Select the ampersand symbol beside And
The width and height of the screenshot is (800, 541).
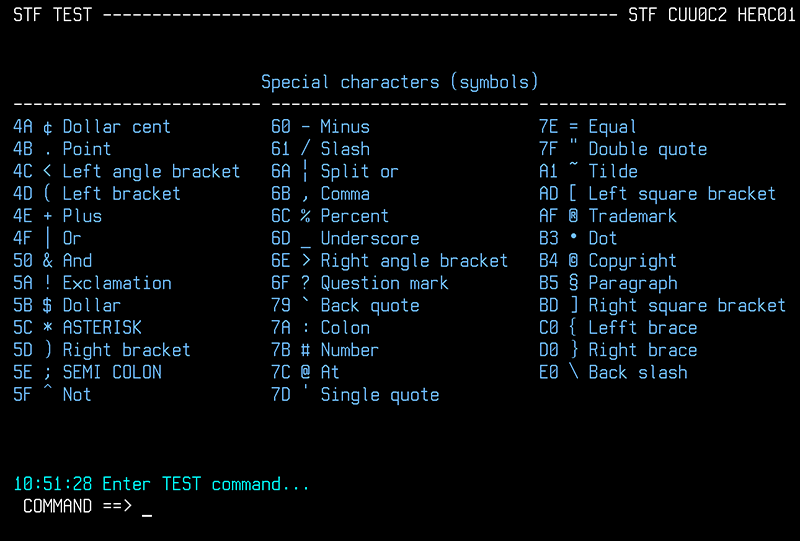click(48, 261)
